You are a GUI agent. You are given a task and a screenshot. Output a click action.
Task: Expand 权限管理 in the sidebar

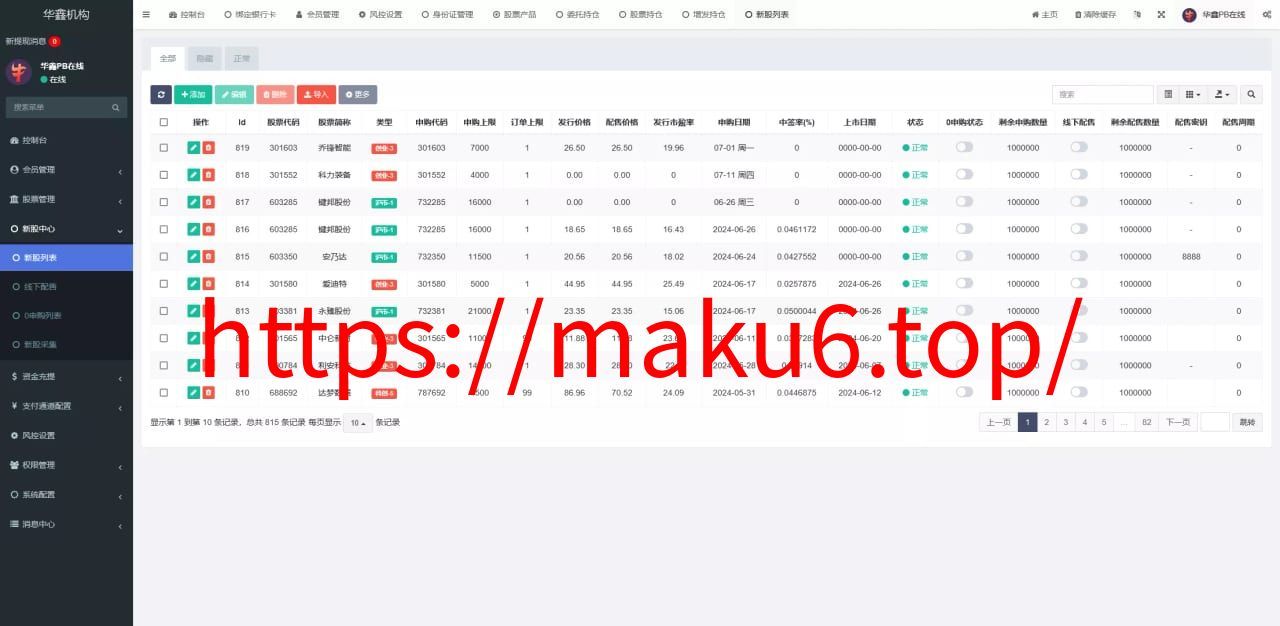(66, 465)
